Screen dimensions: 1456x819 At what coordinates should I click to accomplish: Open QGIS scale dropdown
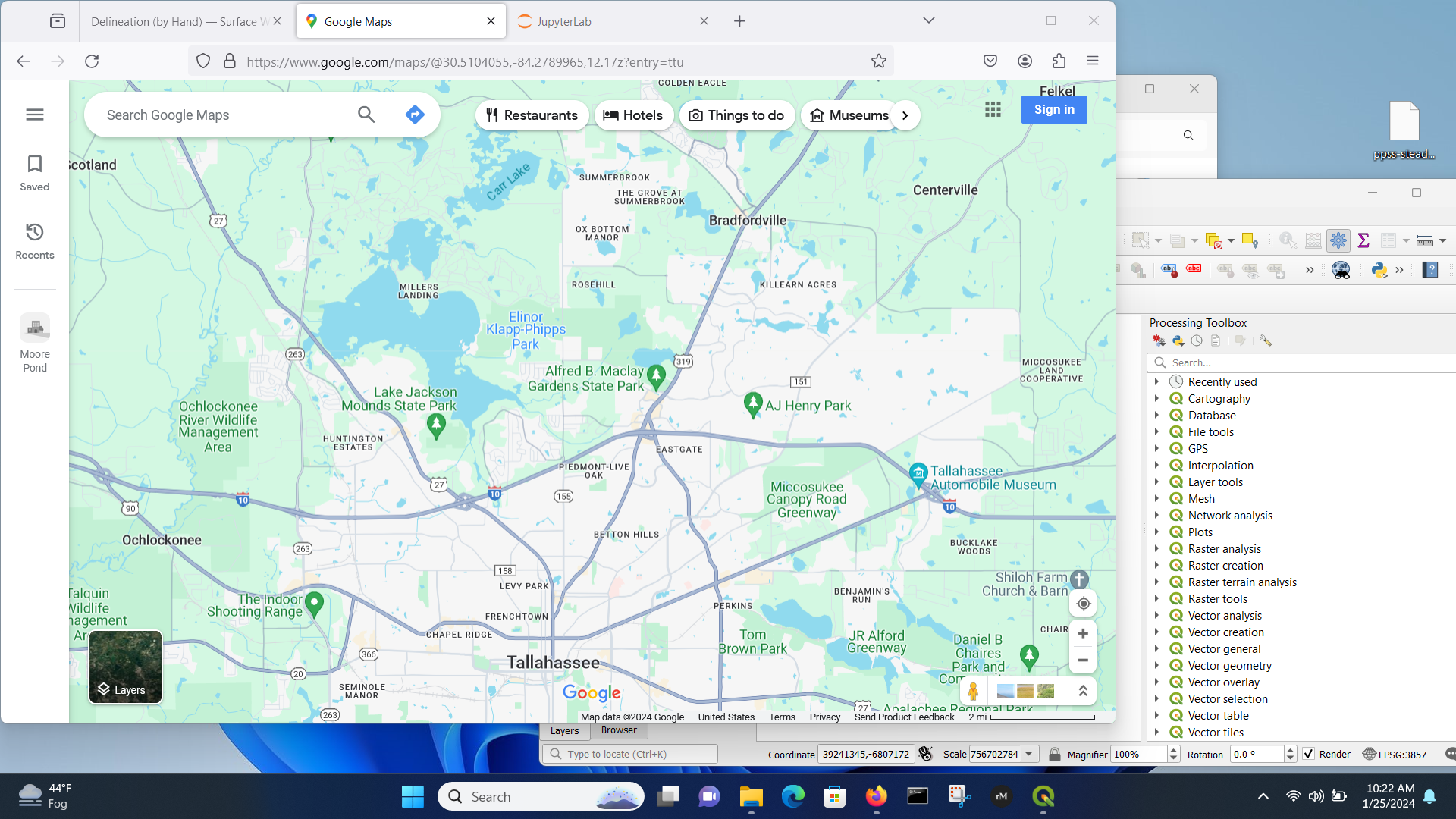(x=1029, y=754)
